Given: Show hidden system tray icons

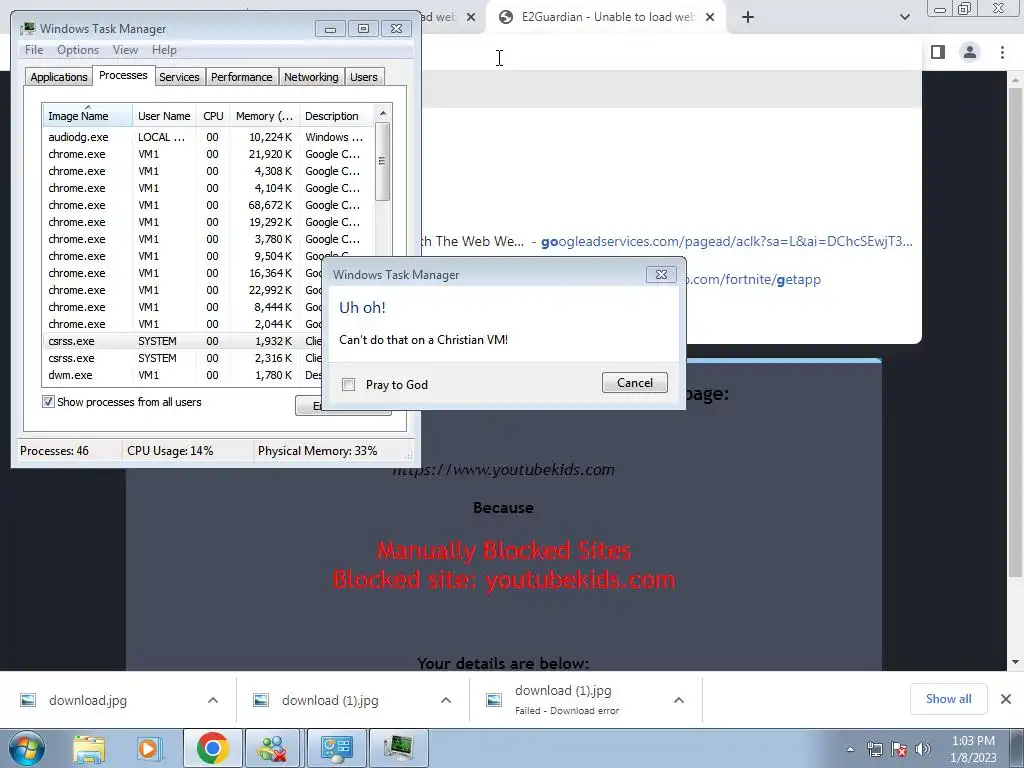Looking at the screenshot, I should click(850, 749).
